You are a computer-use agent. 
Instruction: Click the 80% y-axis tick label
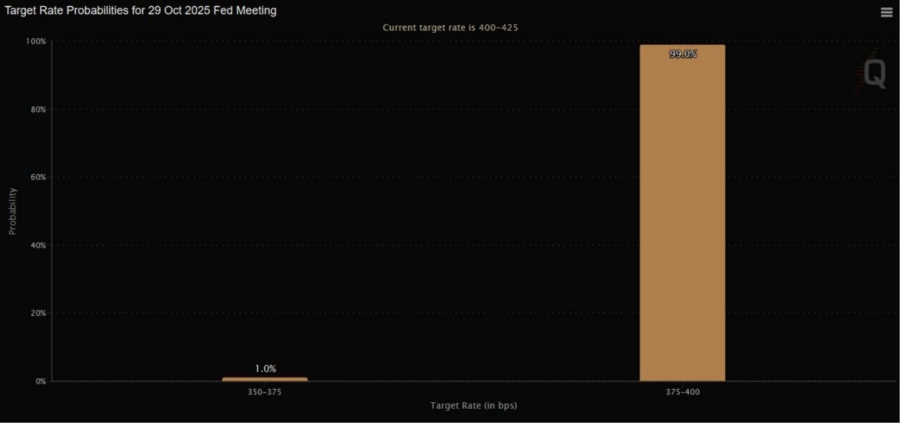click(38, 109)
